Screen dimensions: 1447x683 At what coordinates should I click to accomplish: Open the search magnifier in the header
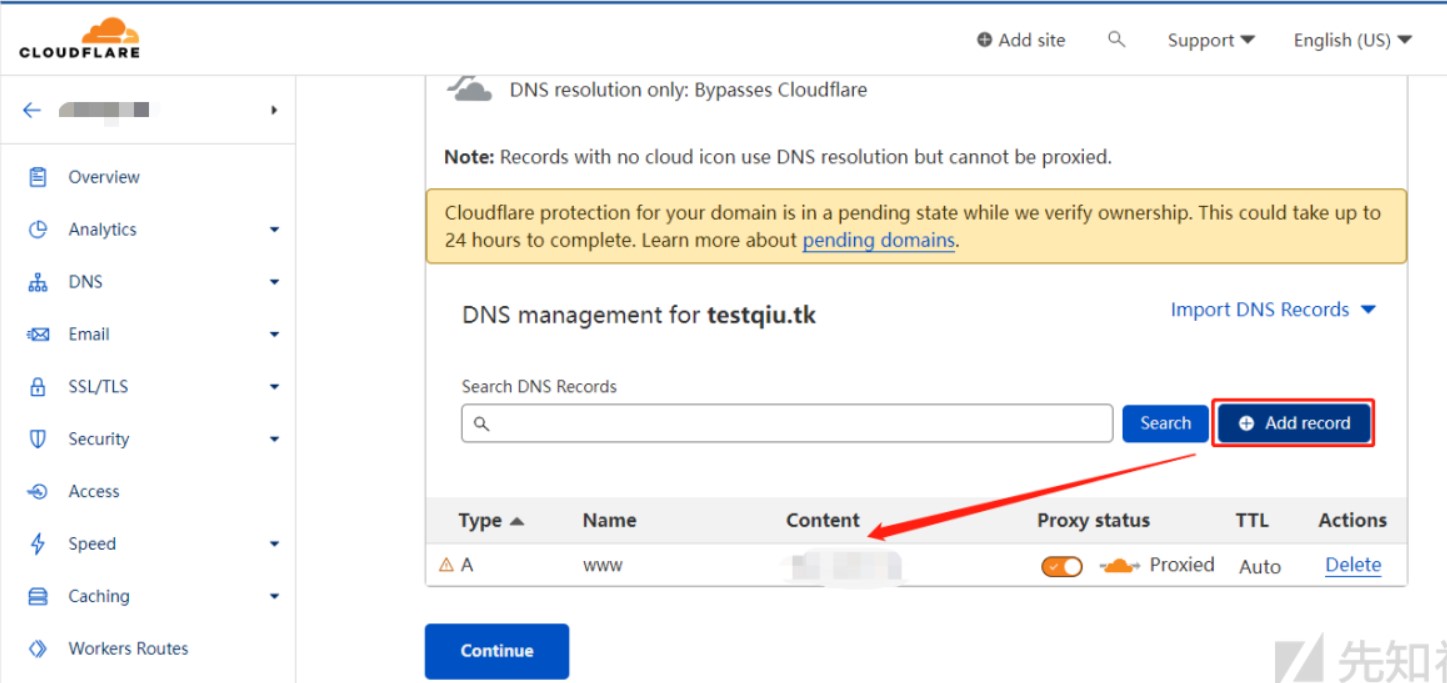pyautogui.click(x=1117, y=39)
